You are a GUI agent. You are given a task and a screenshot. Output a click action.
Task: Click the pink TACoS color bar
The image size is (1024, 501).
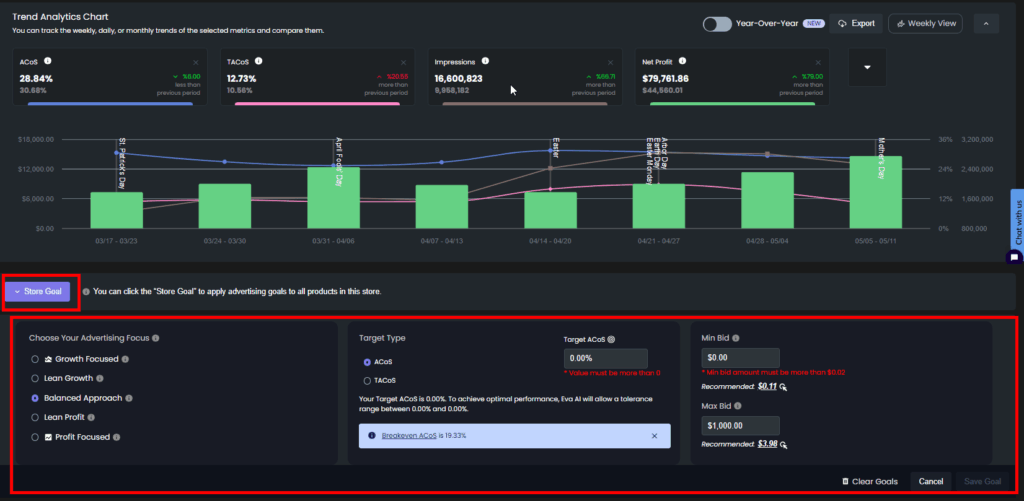(x=317, y=104)
